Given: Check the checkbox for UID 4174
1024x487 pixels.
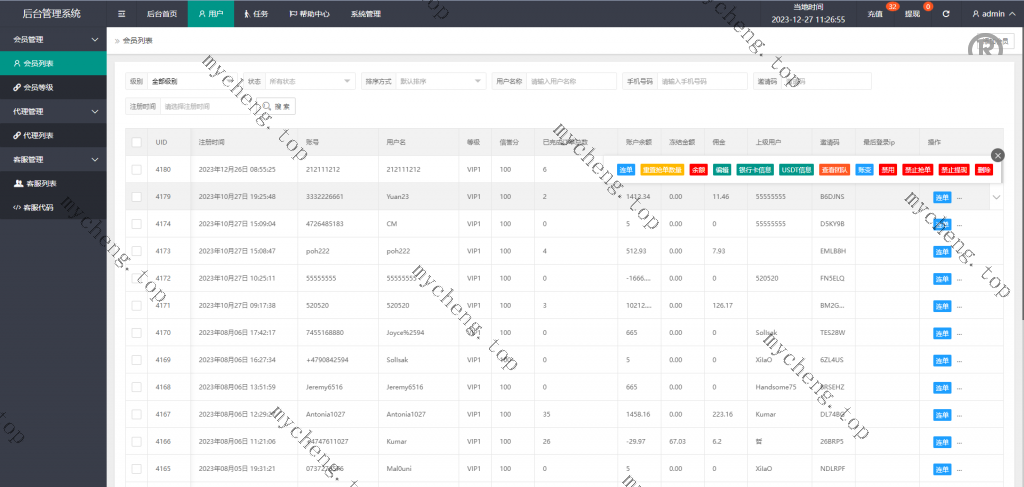Looking at the screenshot, I should click(x=136, y=223).
